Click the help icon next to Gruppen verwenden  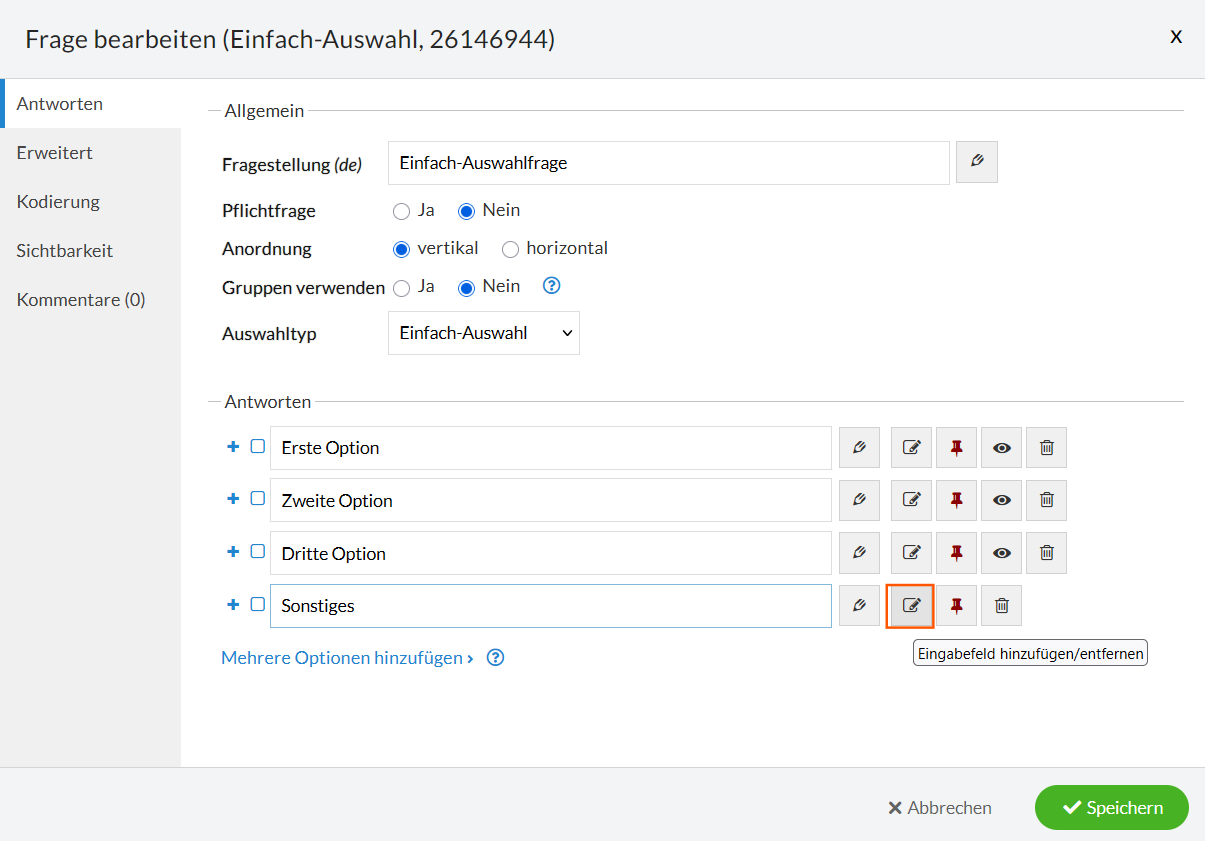point(551,286)
